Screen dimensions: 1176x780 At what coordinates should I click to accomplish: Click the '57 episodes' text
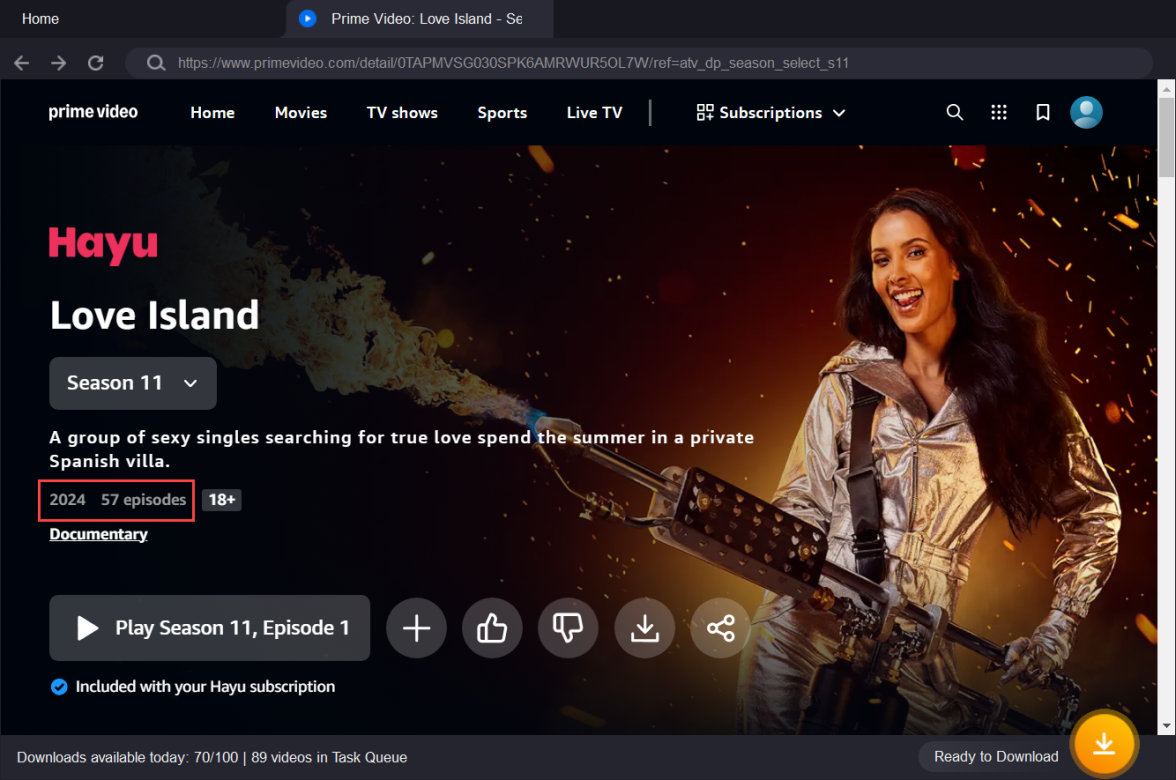(x=143, y=500)
